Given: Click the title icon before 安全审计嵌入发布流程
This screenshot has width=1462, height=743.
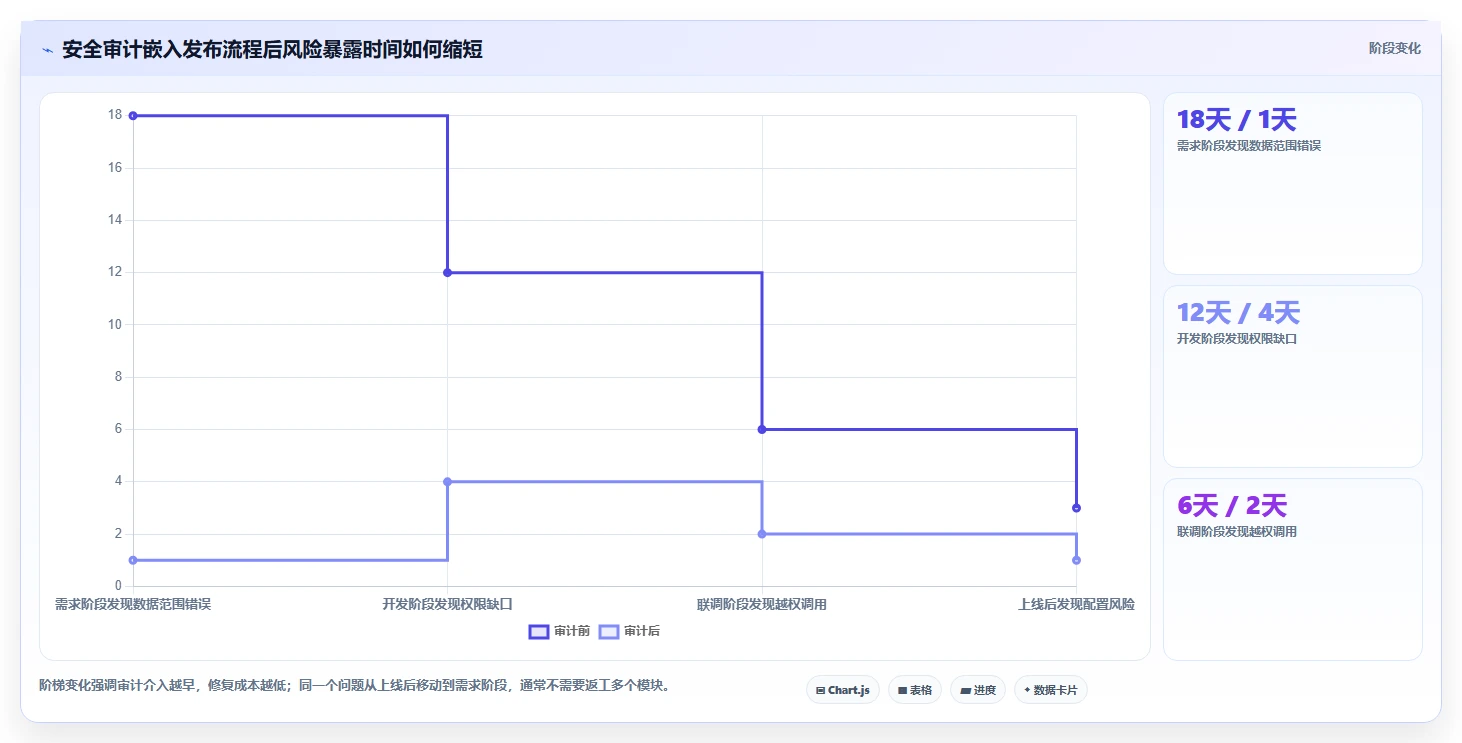Looking at the screenshot, I should click(x=47, y=50).
